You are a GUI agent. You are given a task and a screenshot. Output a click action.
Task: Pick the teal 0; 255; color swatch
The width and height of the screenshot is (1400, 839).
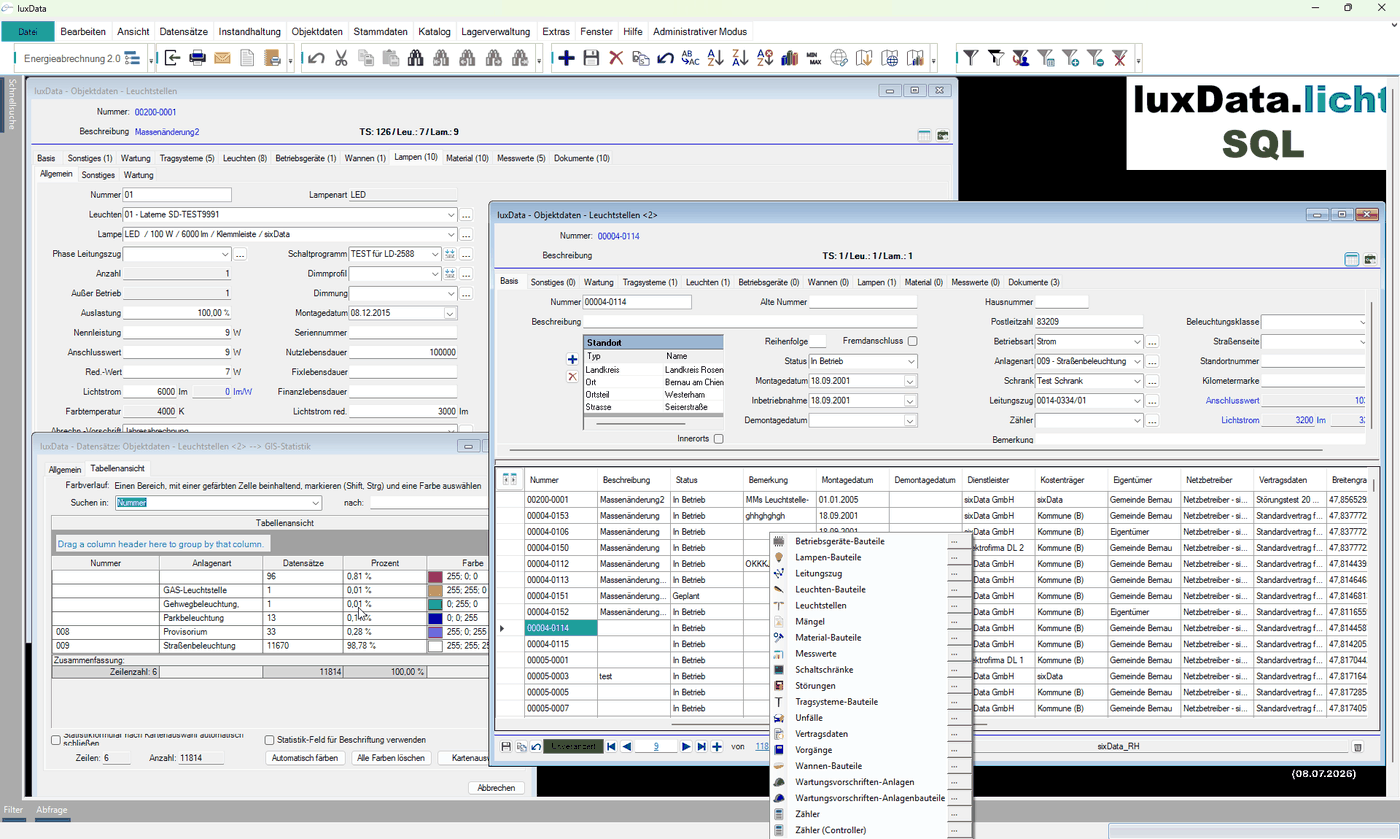[x=435, y=605]
